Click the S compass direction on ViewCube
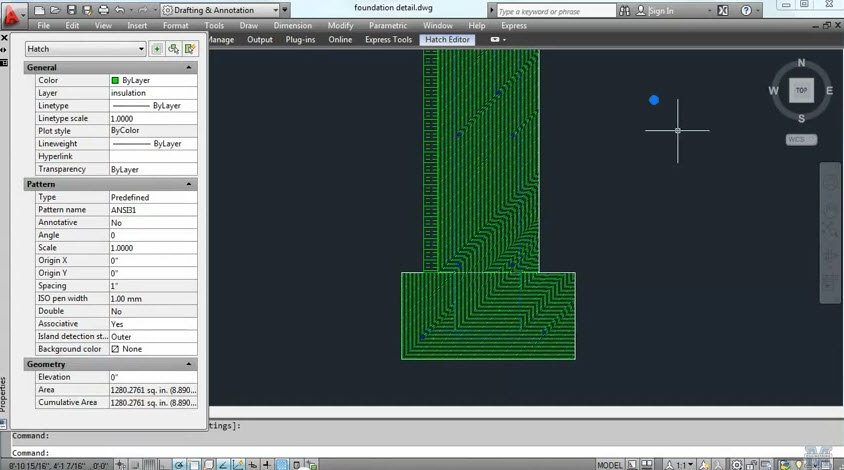 coord(801,118)
